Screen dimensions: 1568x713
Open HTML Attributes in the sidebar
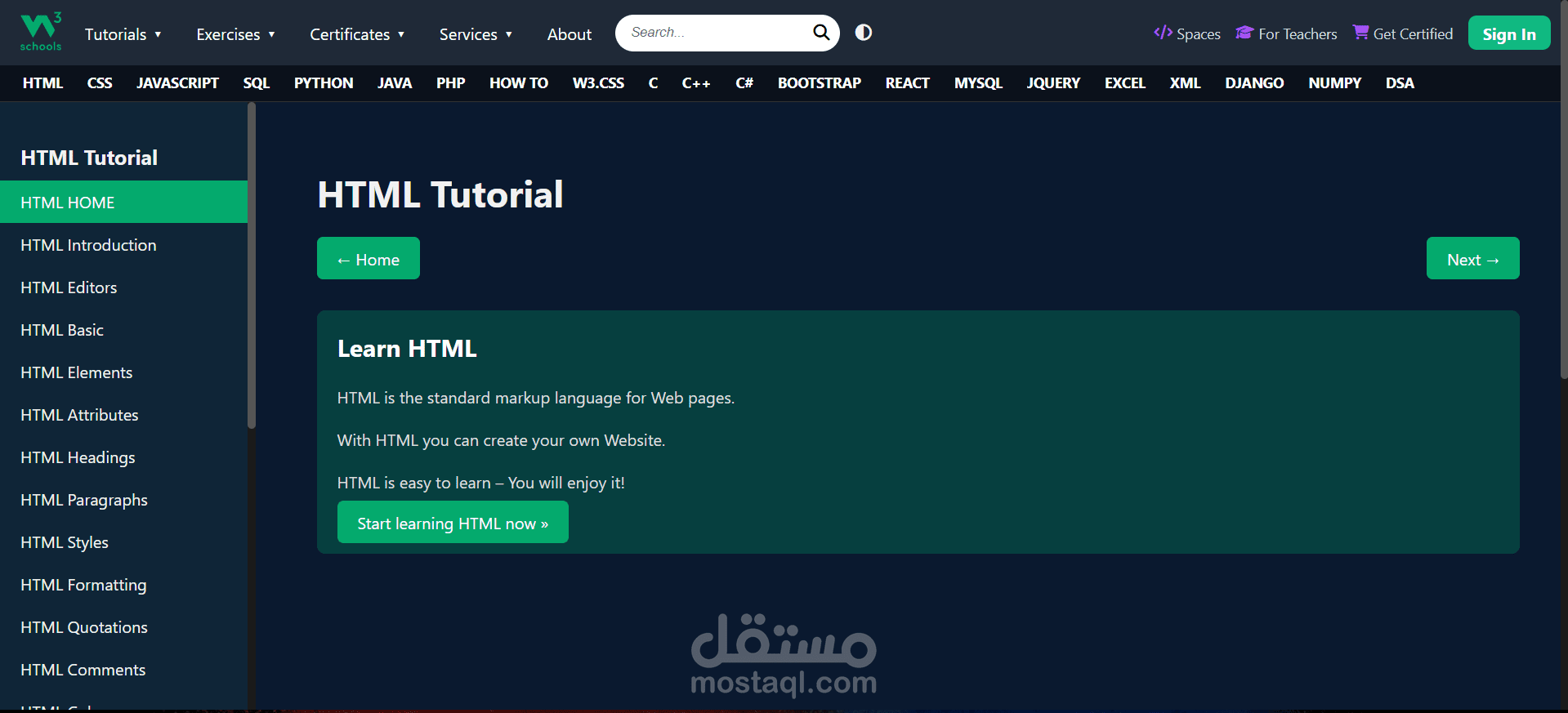pos(123,415)
